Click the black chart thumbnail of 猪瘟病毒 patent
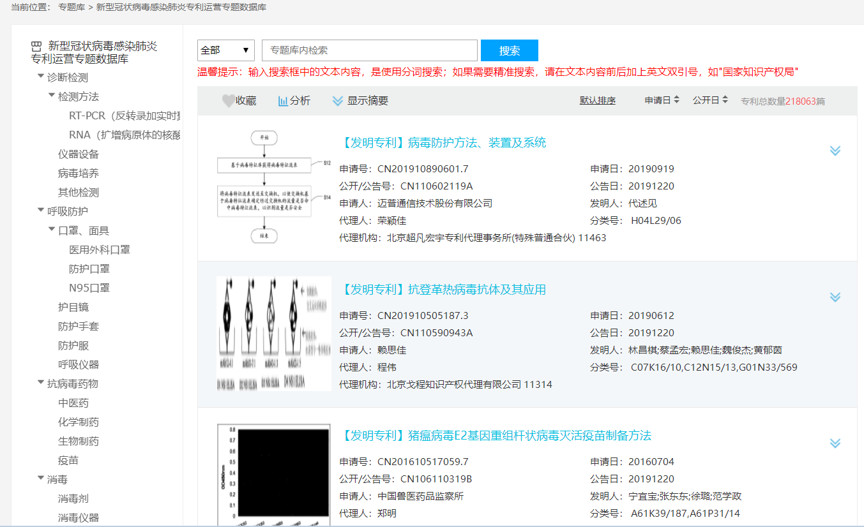Viewport: 864px width, 527px height. pyautogui.click(x=274, y=475)
